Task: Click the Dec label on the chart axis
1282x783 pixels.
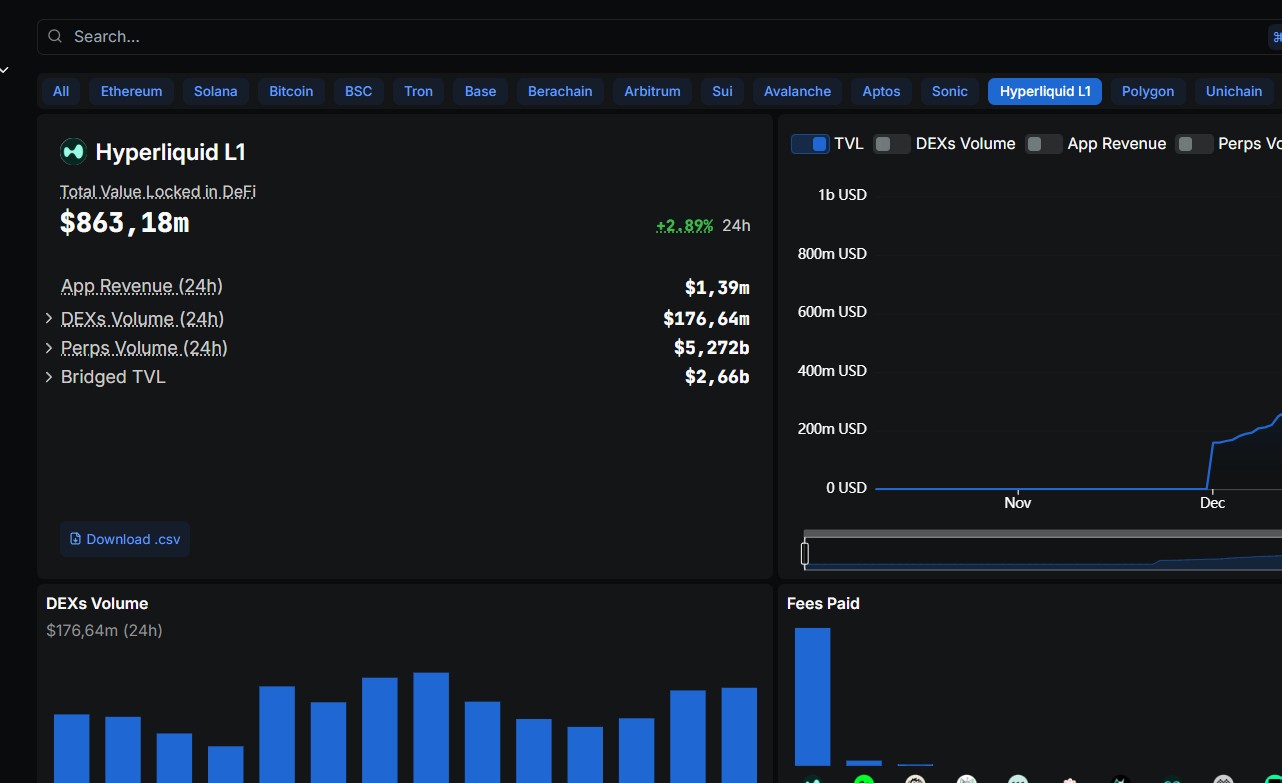Action: click(x=1212, y=503)
